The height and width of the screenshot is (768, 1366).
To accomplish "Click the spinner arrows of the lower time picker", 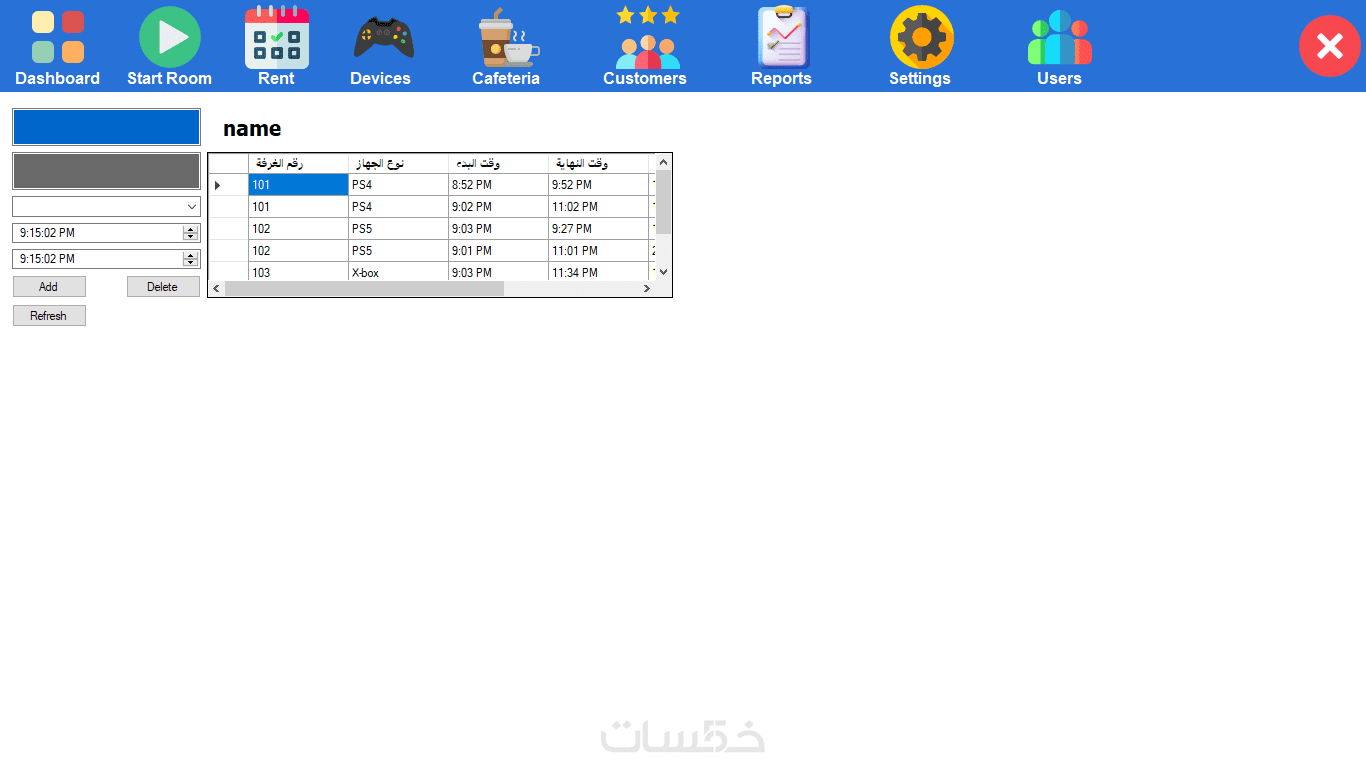I will pos(190,259).
